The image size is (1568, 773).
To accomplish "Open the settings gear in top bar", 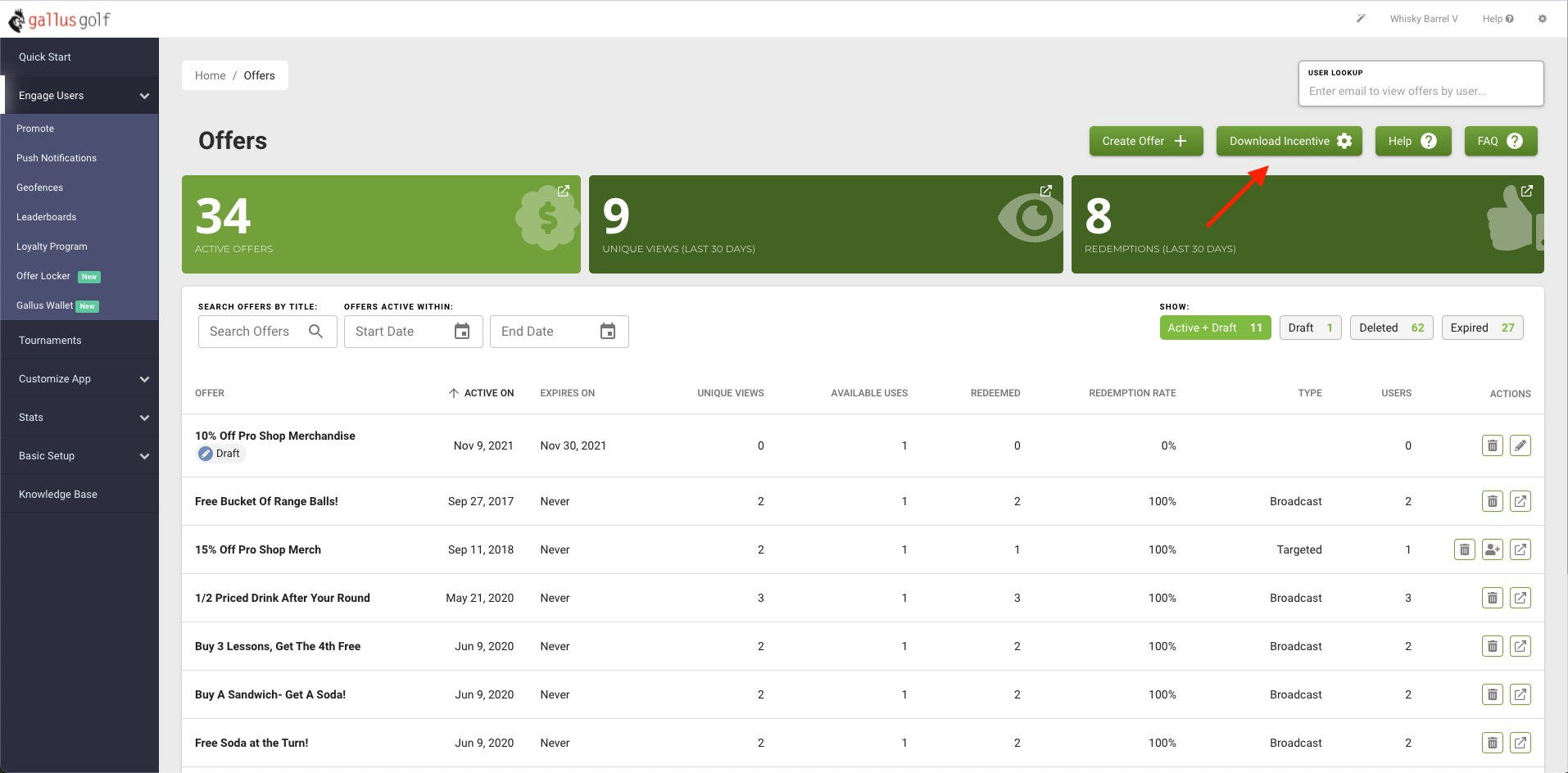I will coord(1543,19).
